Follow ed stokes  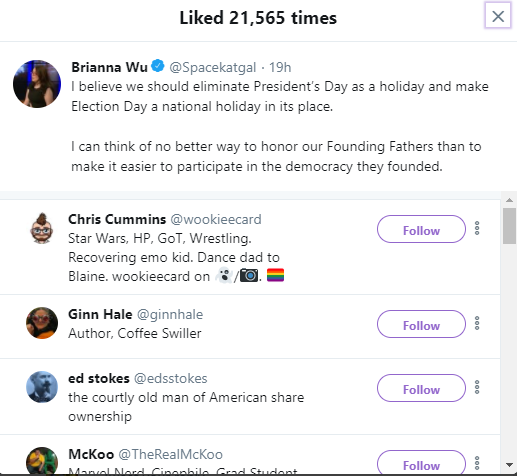click(421, 388)
